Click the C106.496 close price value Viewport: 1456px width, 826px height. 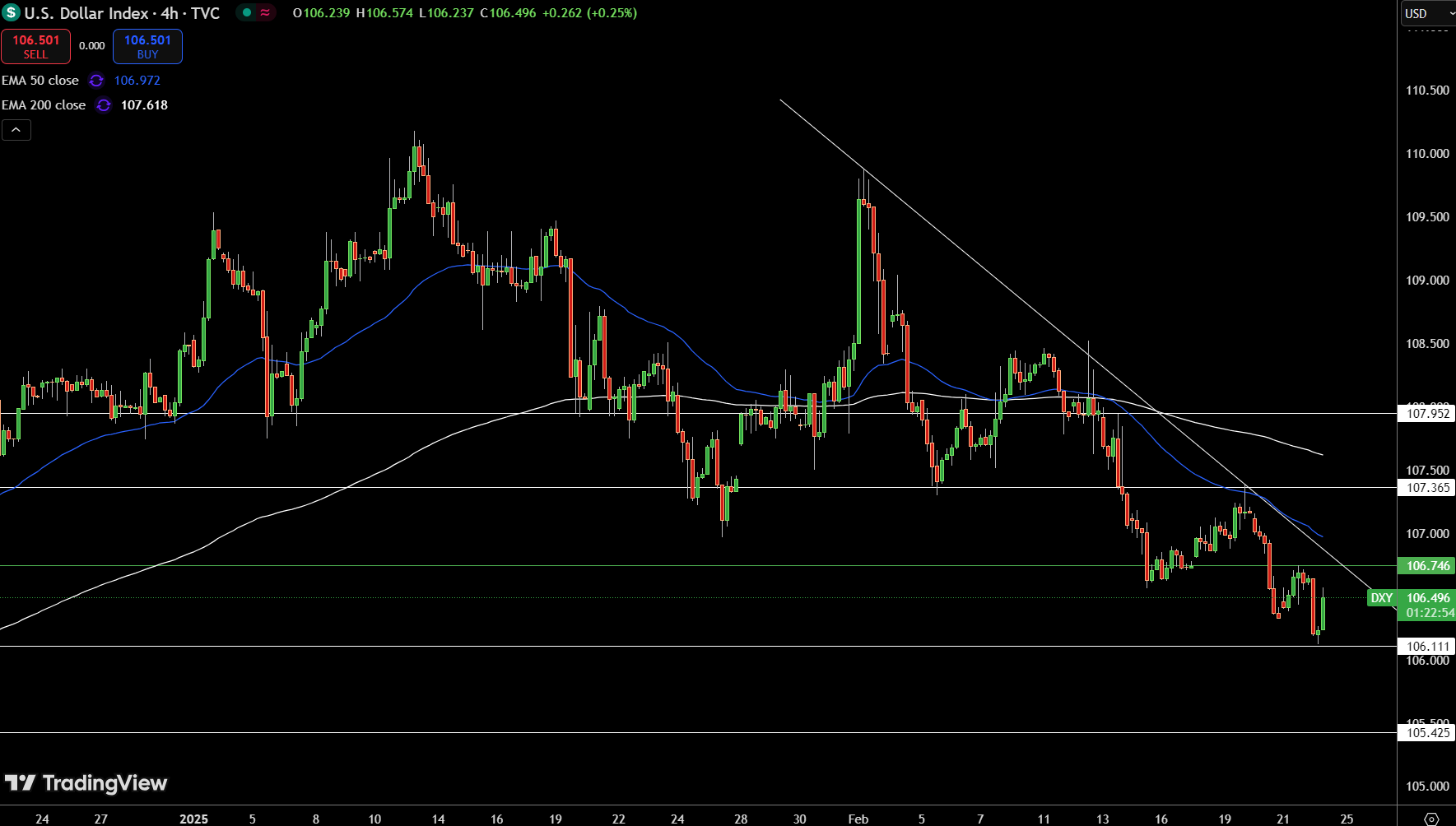pos(508,13)
